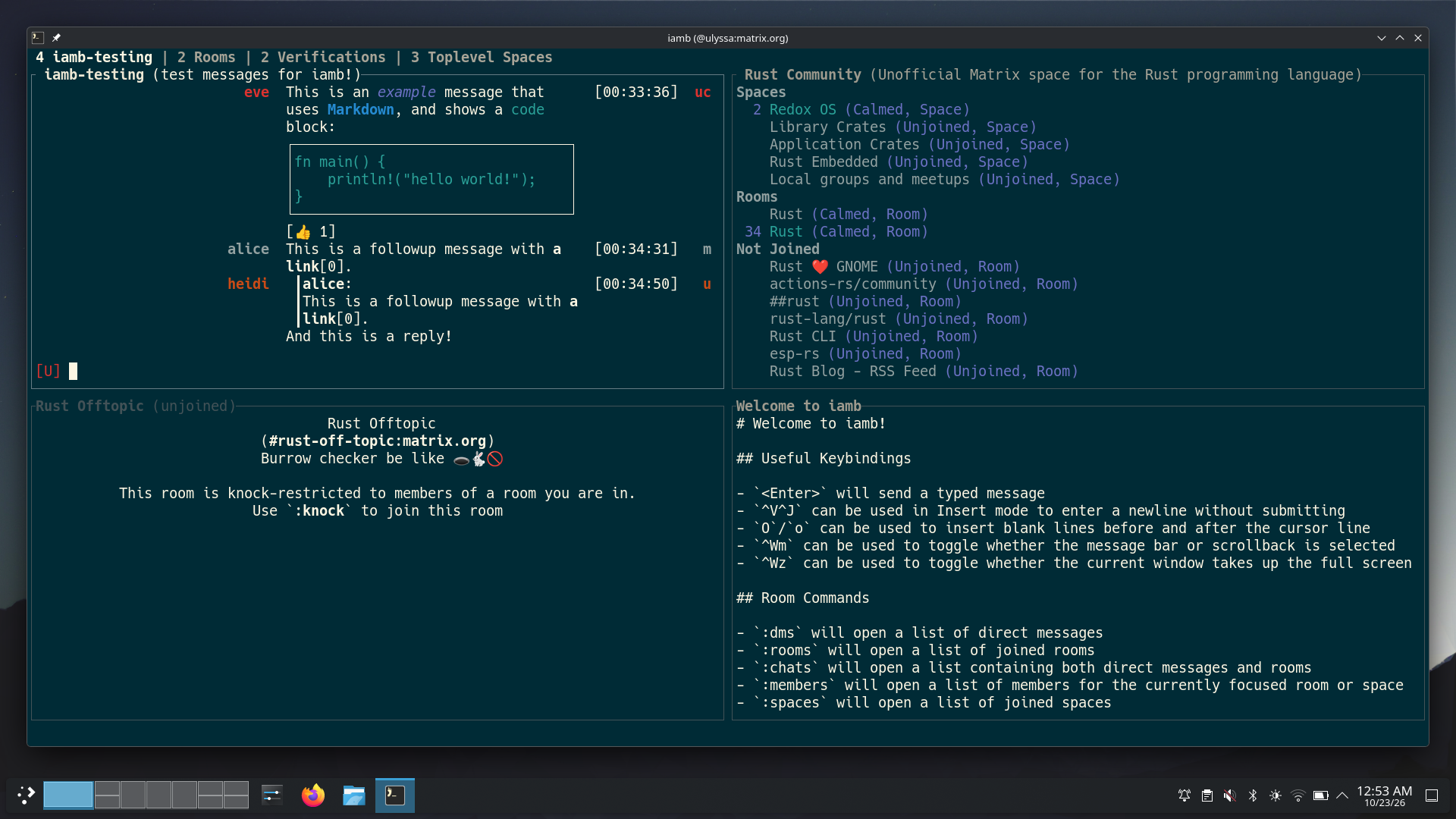The image size is (1456, 819).
Task: Click the message input bar
Action: pos(378,371)
